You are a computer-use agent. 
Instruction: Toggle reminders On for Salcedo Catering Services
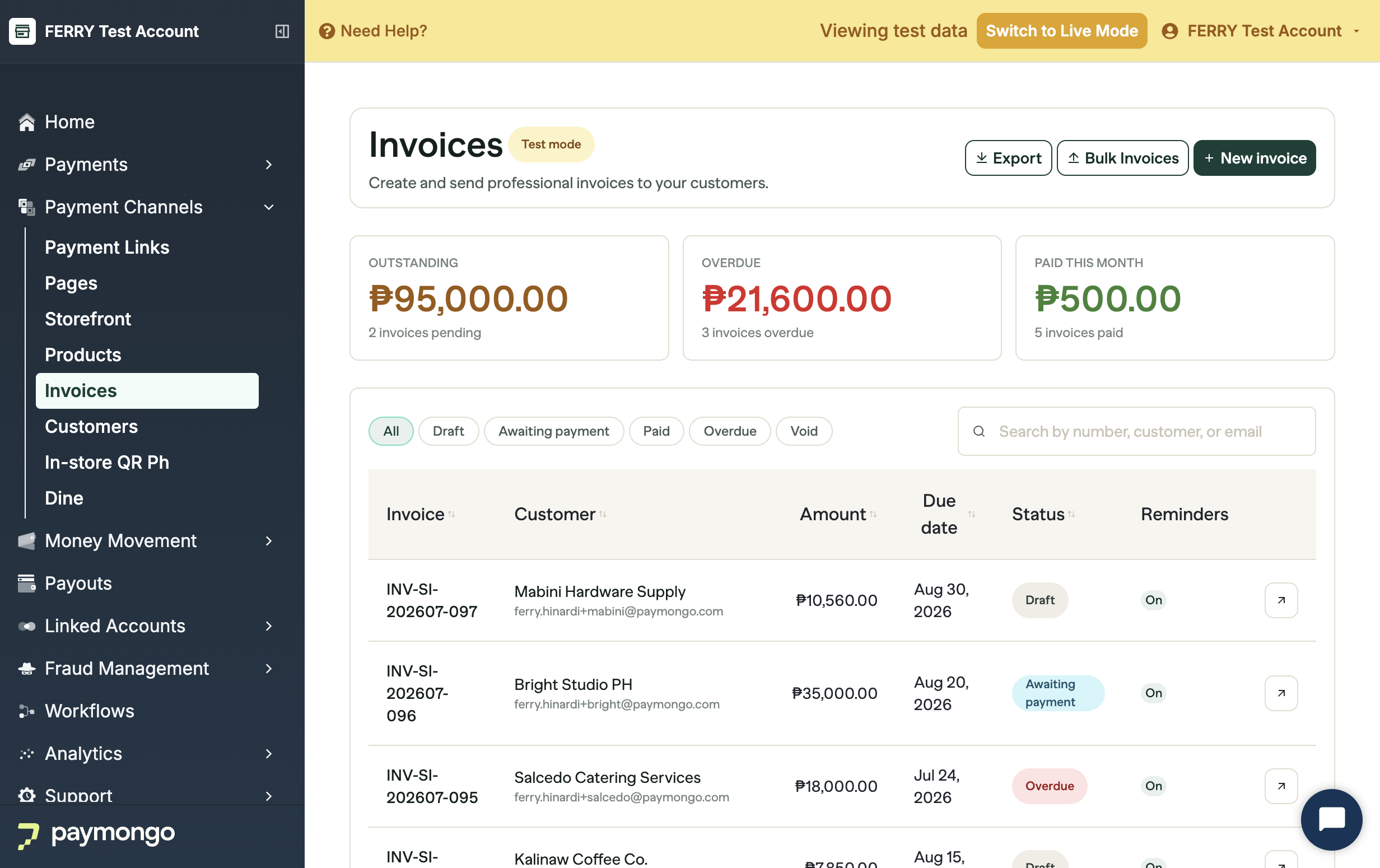(x=1154, y=786)
